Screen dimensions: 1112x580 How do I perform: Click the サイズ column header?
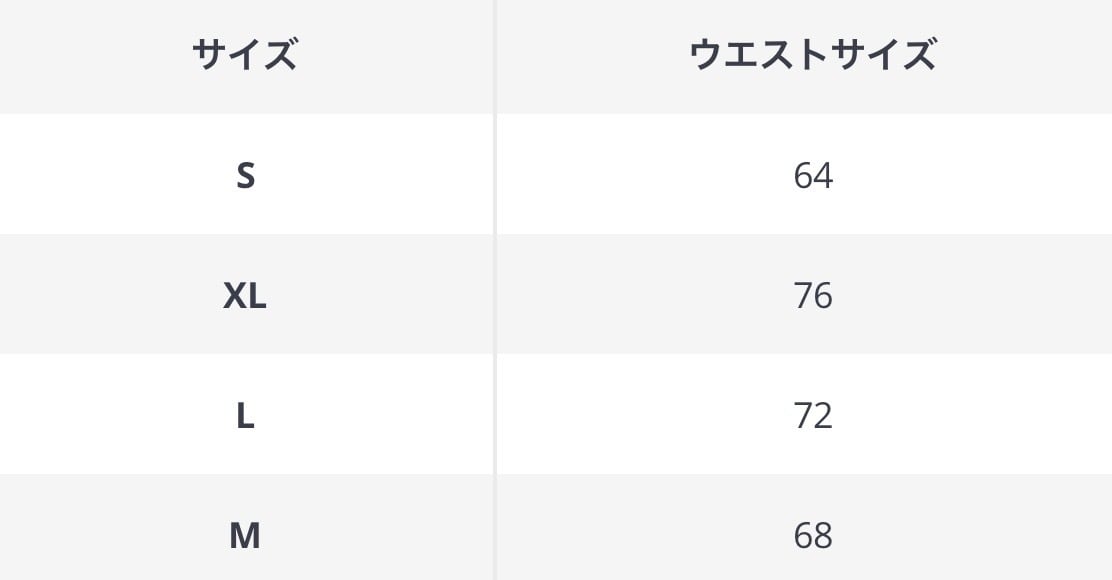coord(245,55)
